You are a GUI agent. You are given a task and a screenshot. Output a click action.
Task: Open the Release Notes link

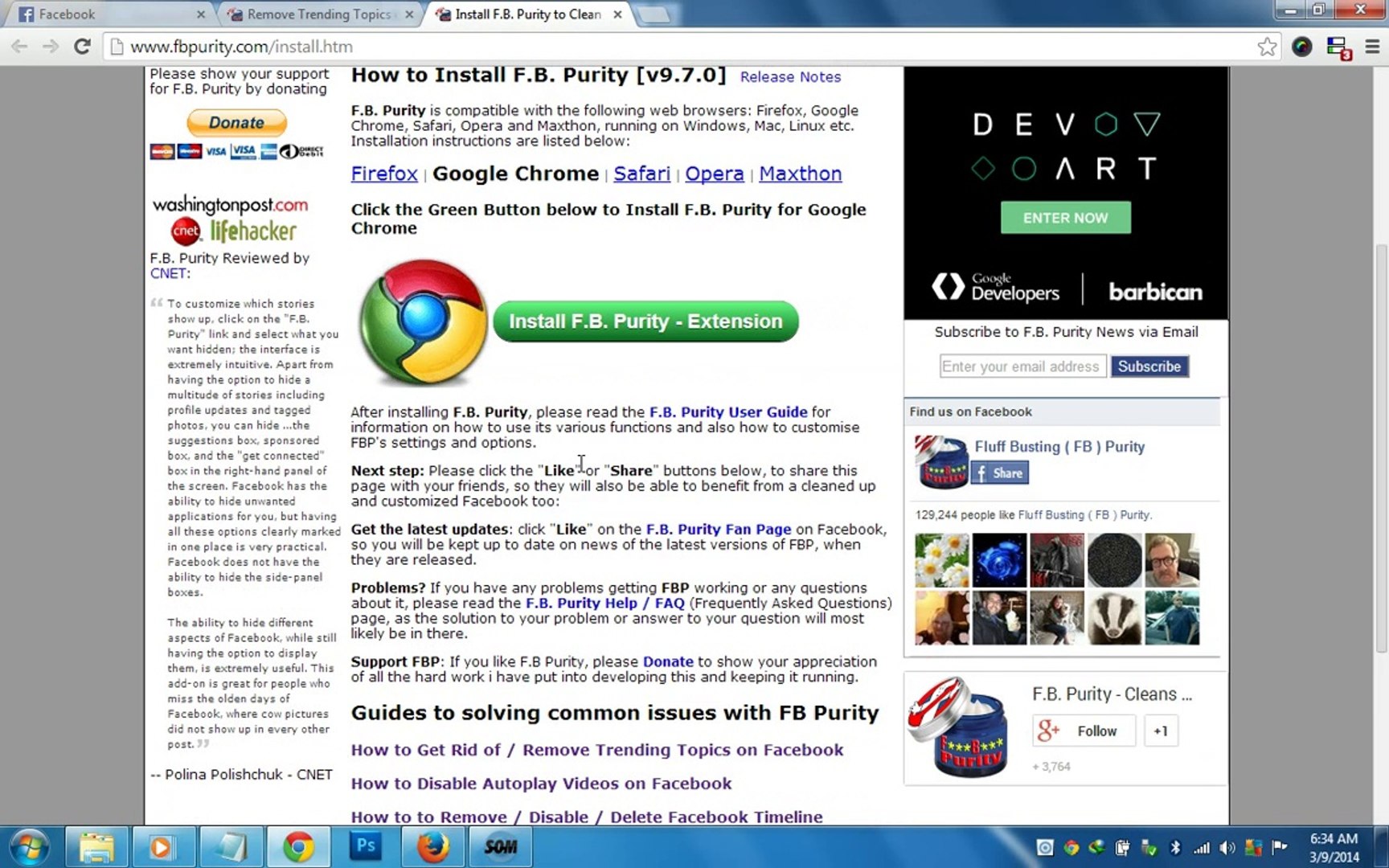pos(790,77)
